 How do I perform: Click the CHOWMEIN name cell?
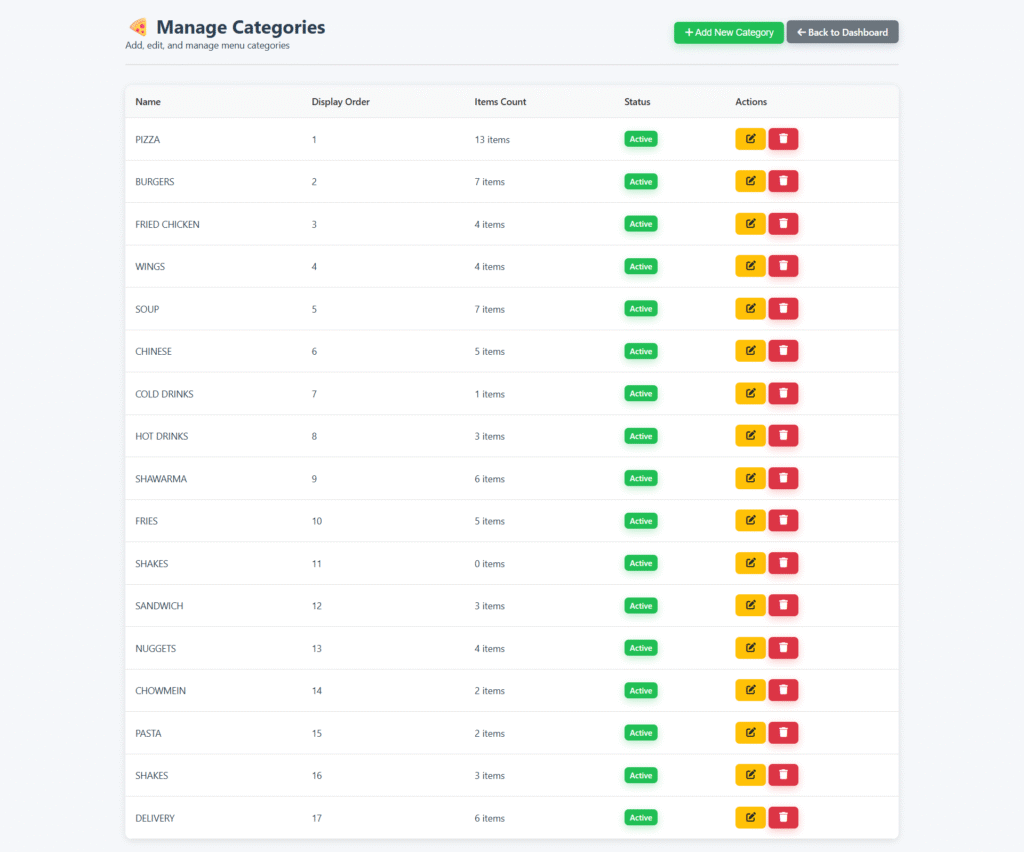[x=160, y=691]
